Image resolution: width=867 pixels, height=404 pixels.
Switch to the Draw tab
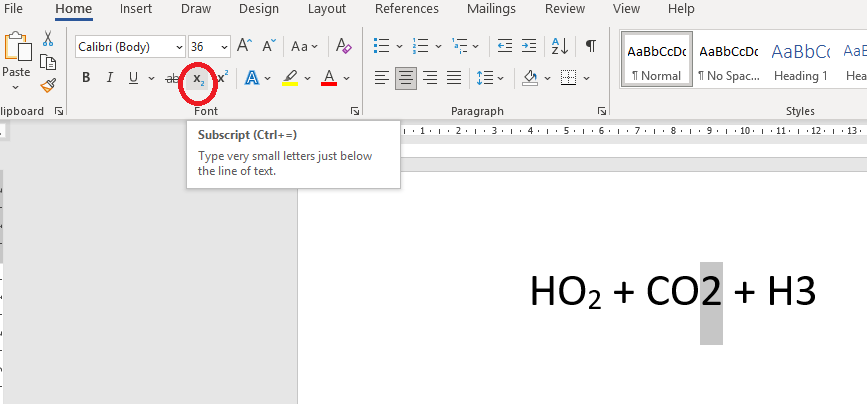pos(196,9)
